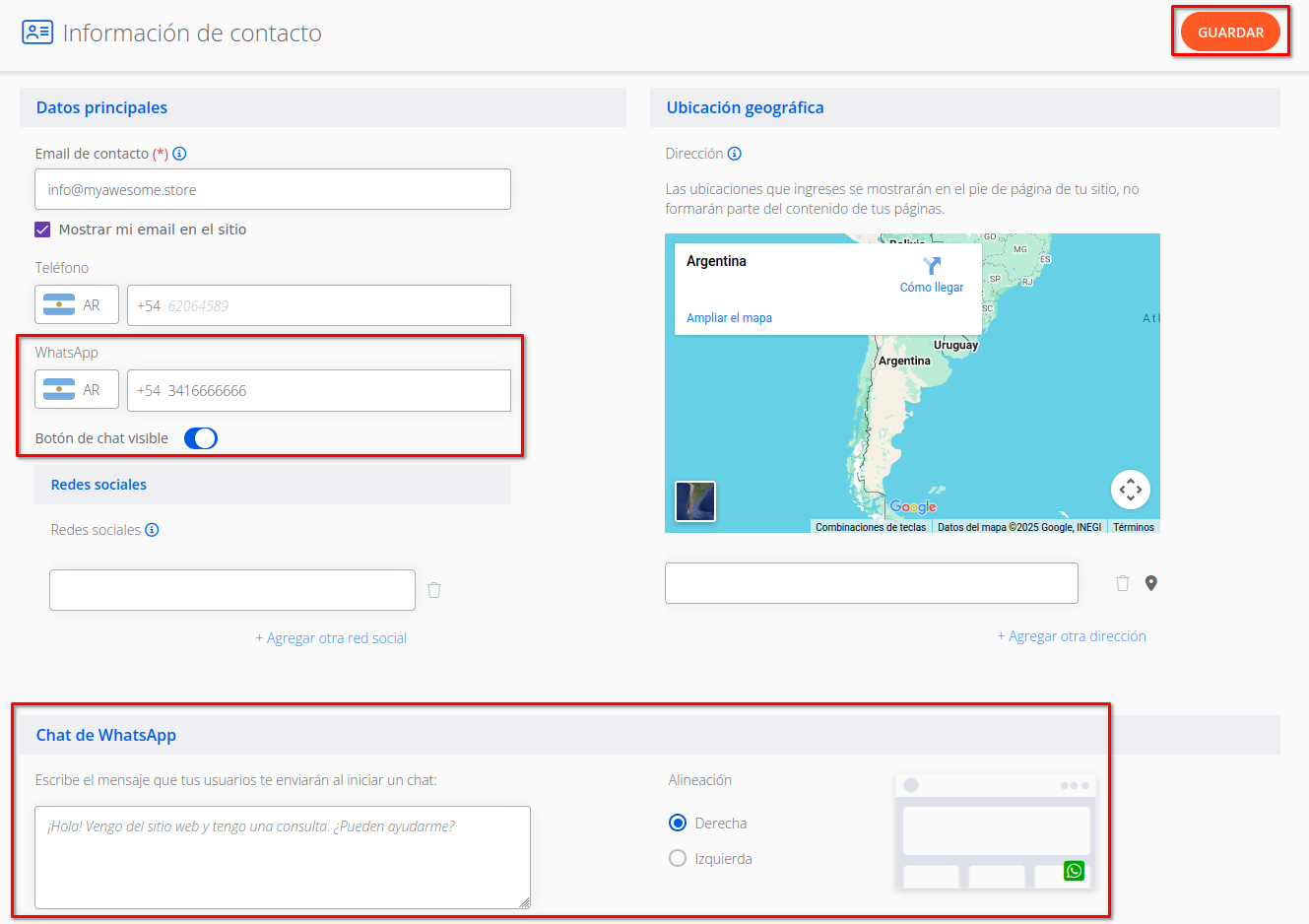The image size is (1309, 924).
Task: Click the WhatsApp chat message textarea
Action: tap(282, 857)
